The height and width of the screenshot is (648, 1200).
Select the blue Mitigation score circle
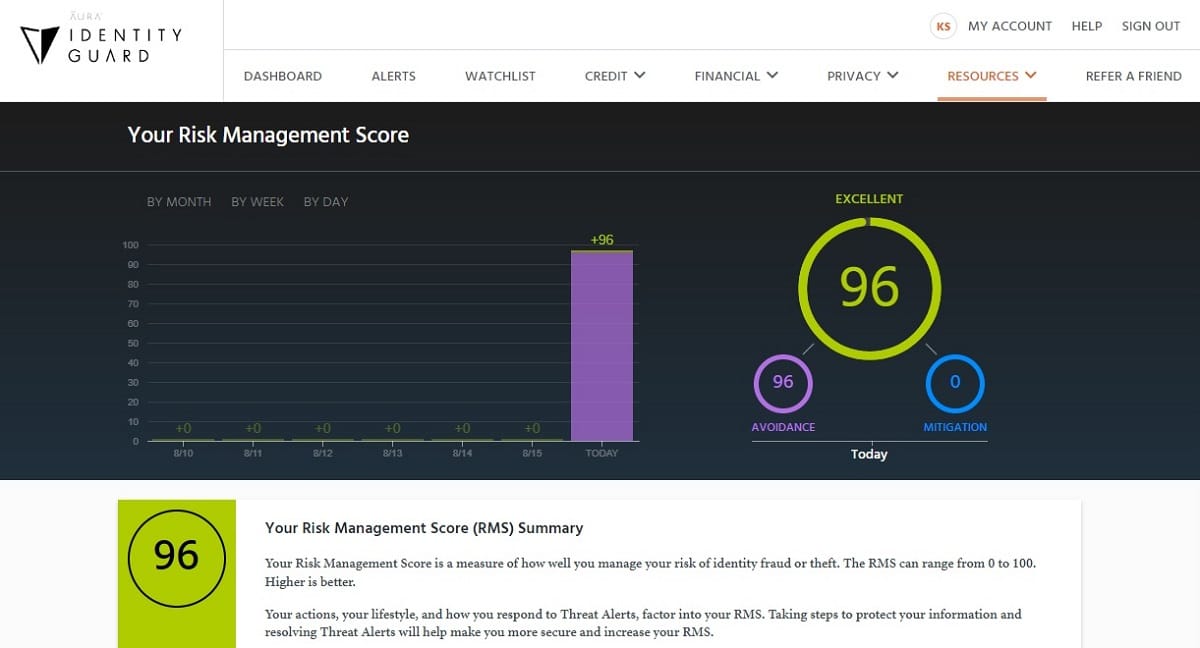click(x=955, y=383)
